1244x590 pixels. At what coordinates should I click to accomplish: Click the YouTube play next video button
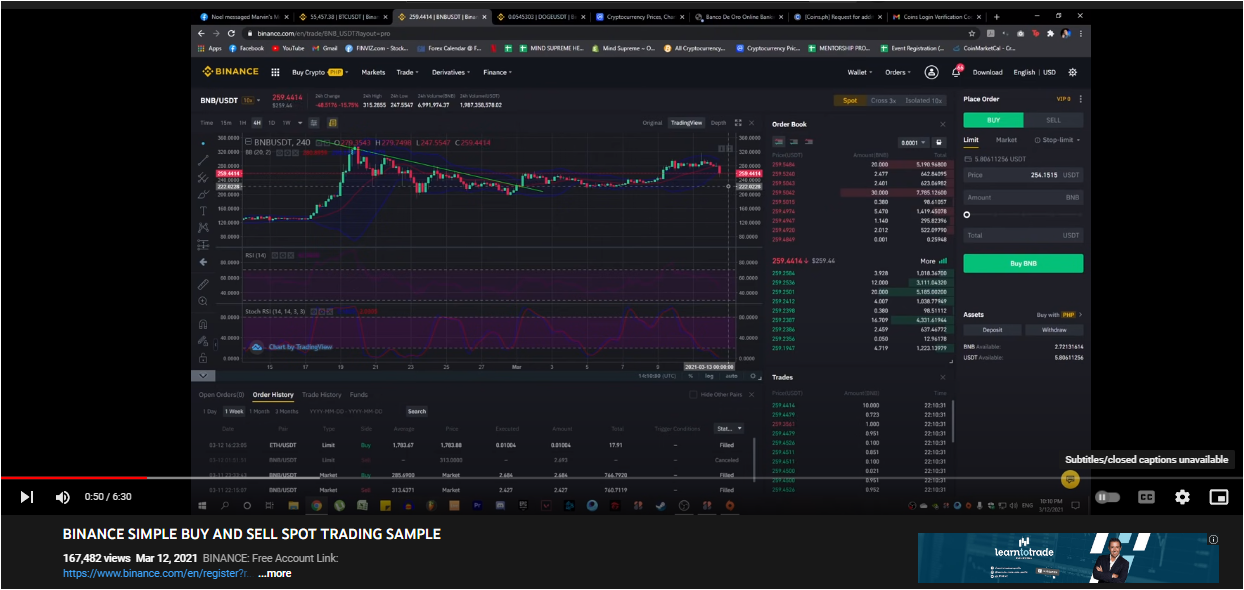27,497
